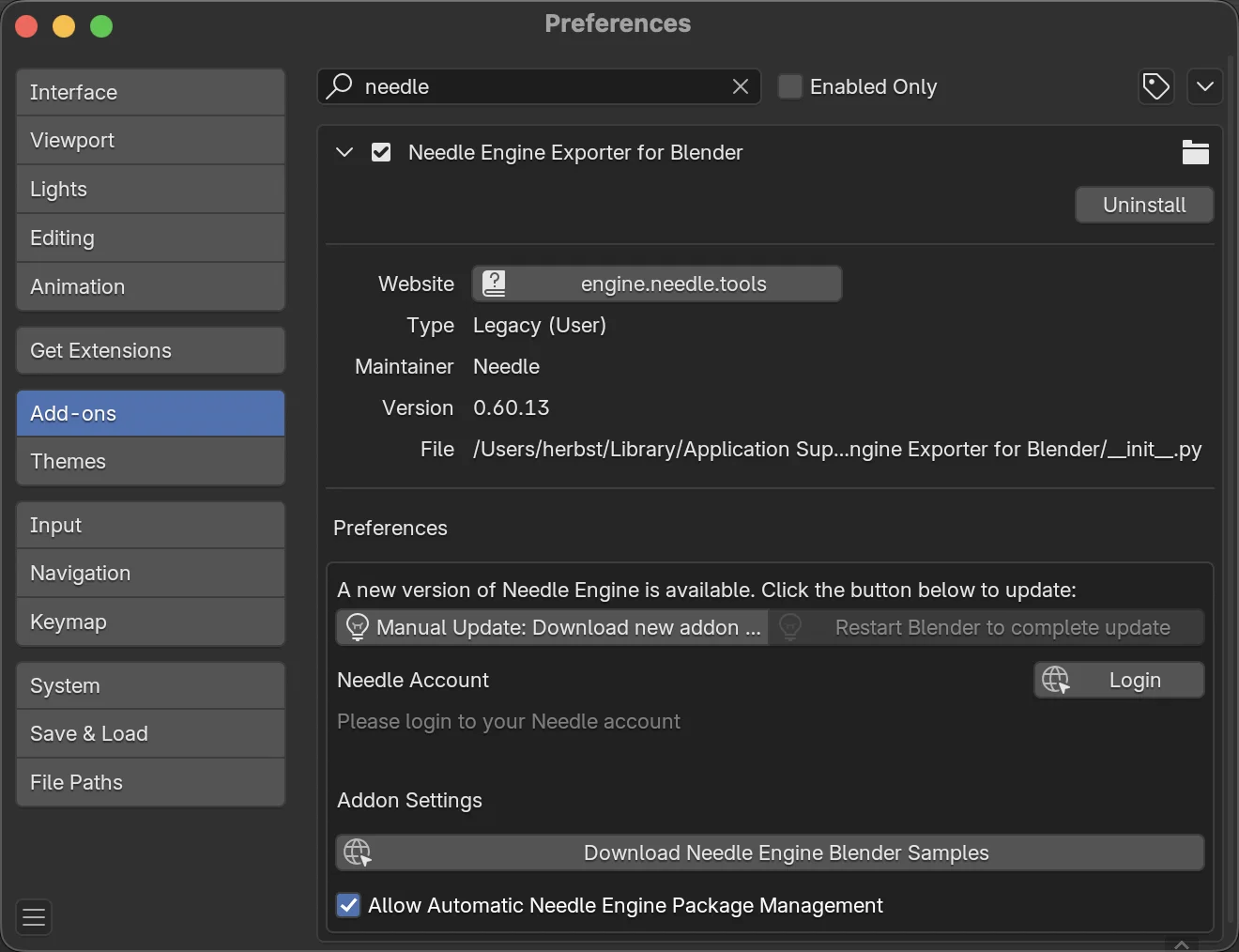Login to your Needle account
The width and height of the screenshot is (1239, 952).
pyautogui.click(x=1135, y=680)
